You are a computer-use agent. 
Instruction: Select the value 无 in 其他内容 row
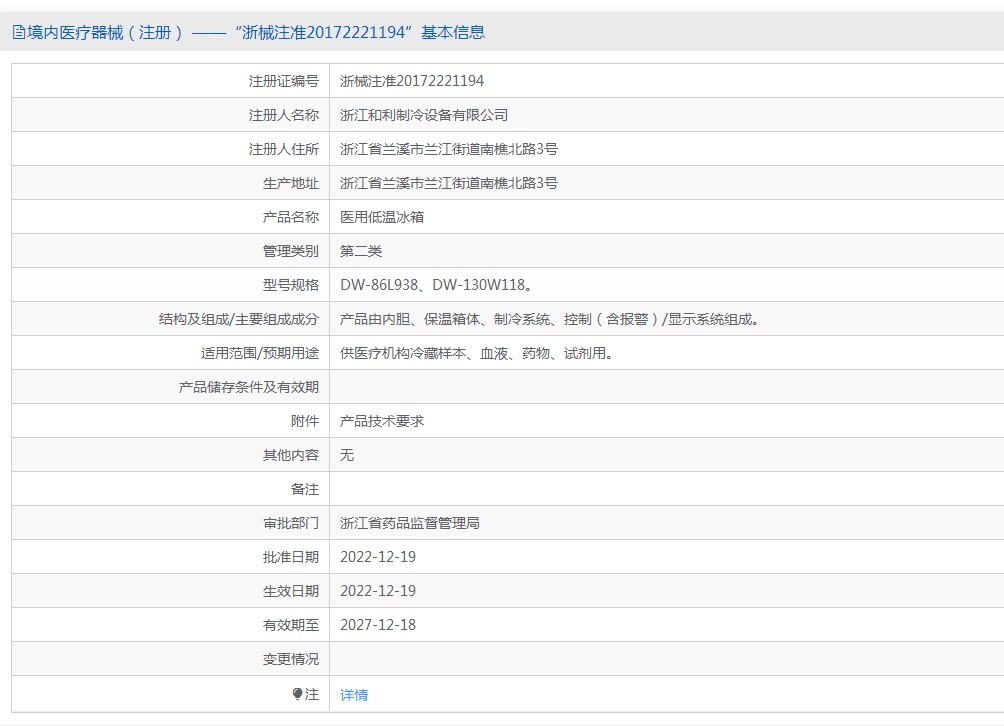click(x=346, y=455)
